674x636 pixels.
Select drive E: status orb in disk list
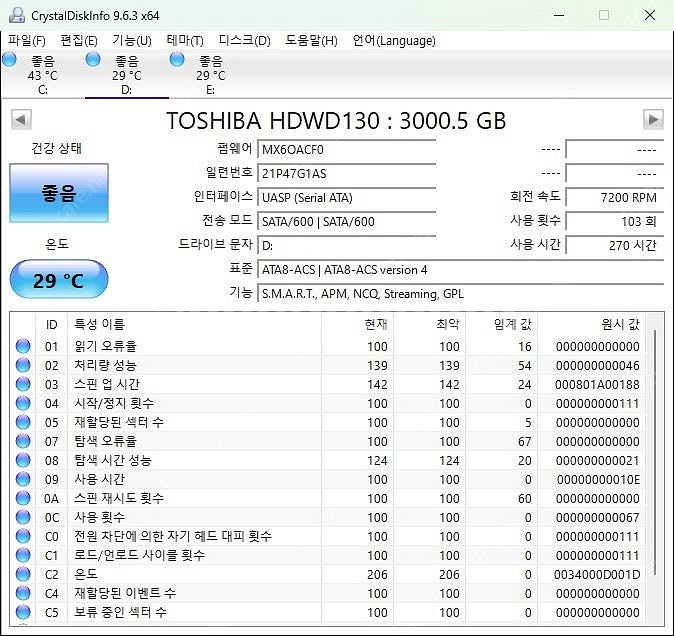[x=177, y=59]
